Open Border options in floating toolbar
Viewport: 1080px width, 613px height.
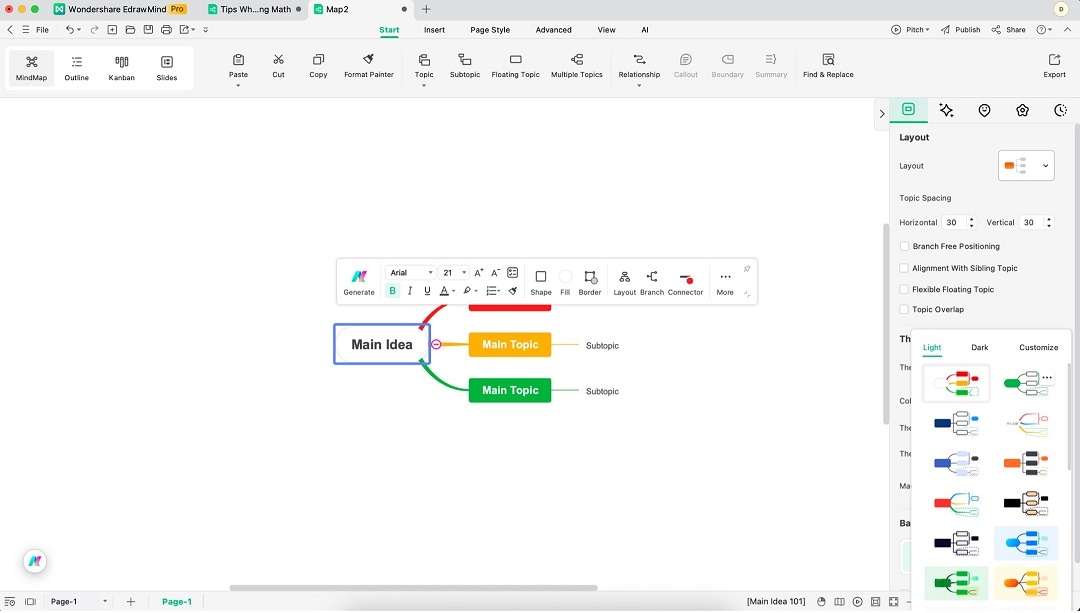pos(590,282)
